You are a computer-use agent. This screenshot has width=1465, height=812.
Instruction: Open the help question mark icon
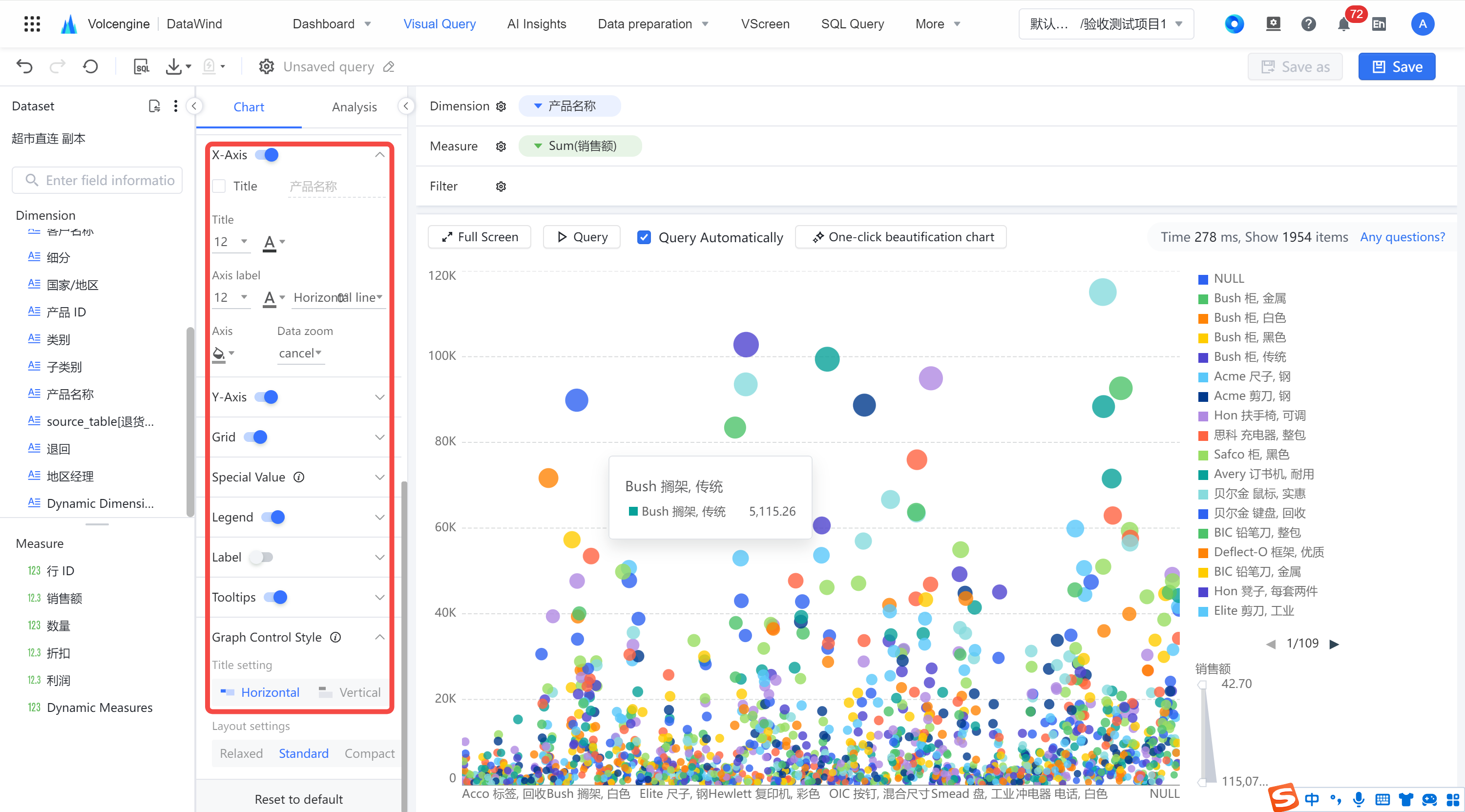(1308, 24)
